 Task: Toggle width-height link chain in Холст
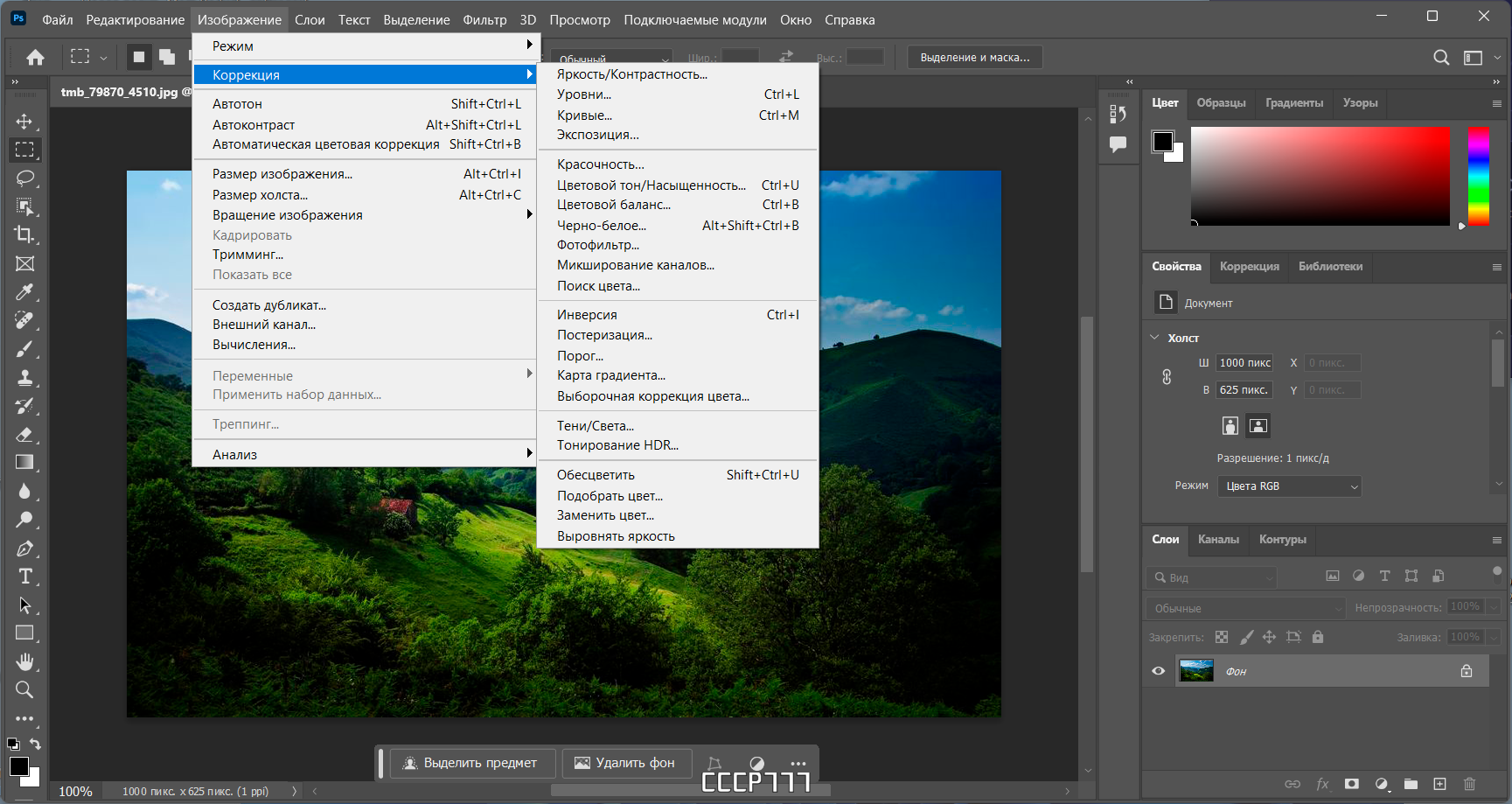(1167, 377)
